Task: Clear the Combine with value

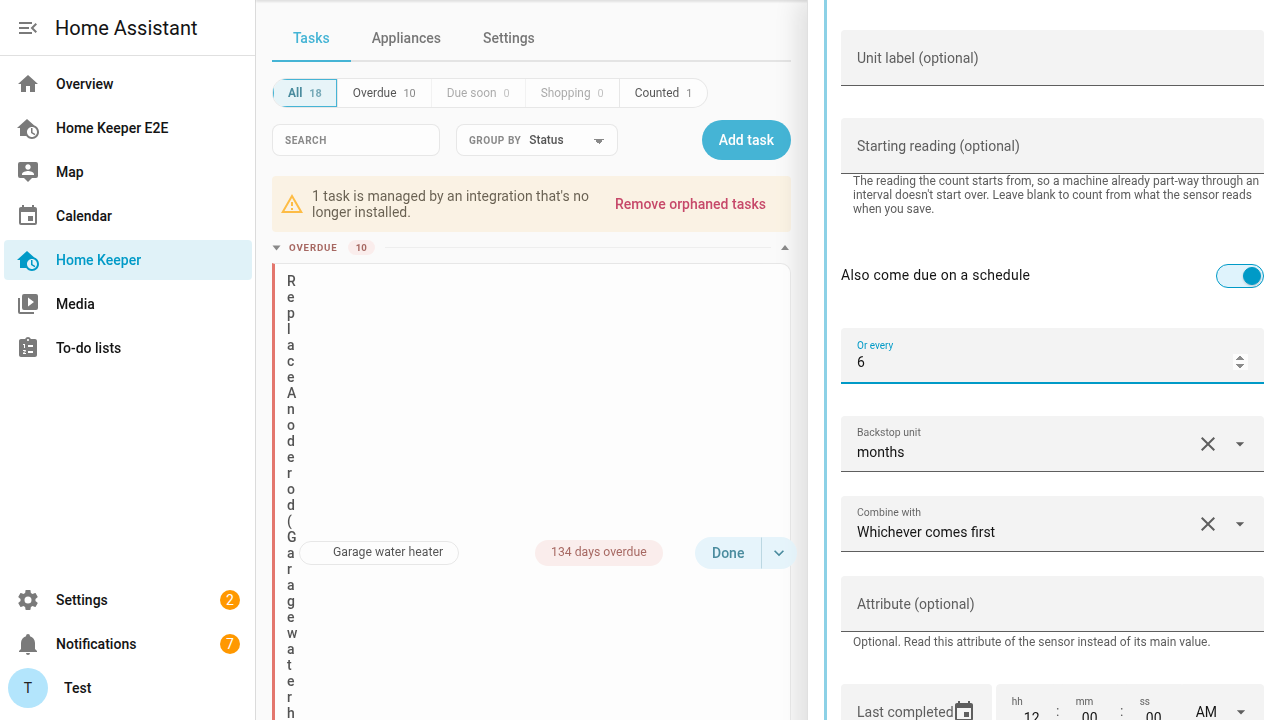Action: [1208, 524]
